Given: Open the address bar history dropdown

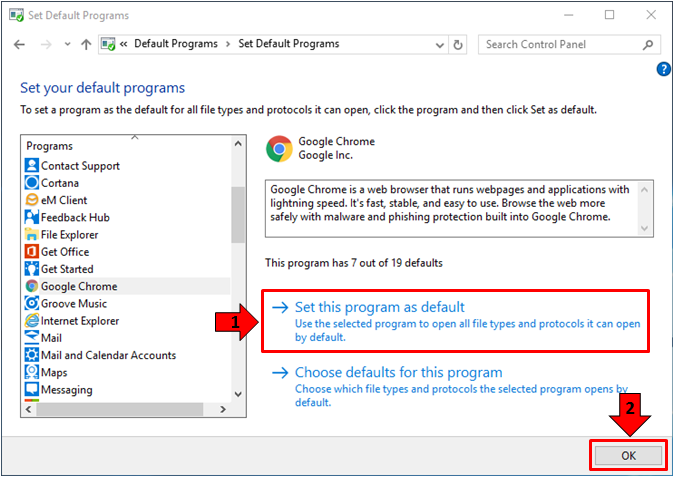Looking at the screenshot, I should tap(438, 45).
